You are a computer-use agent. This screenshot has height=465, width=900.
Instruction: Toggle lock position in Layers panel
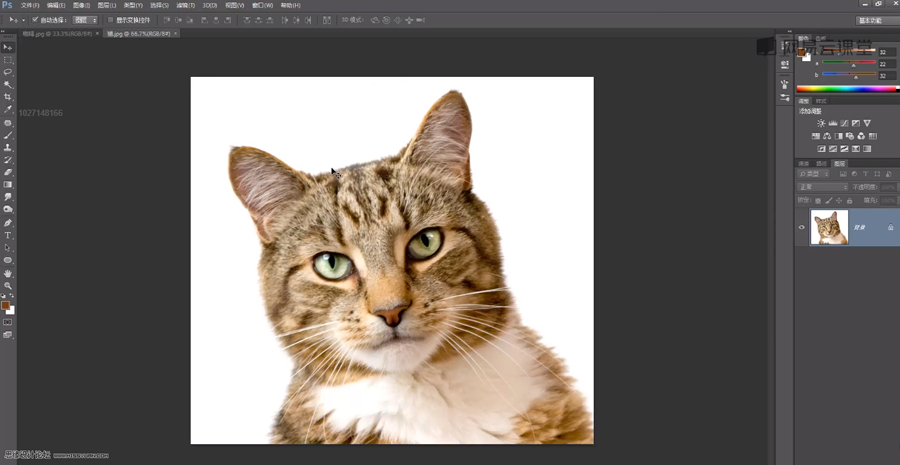[839, 200]
